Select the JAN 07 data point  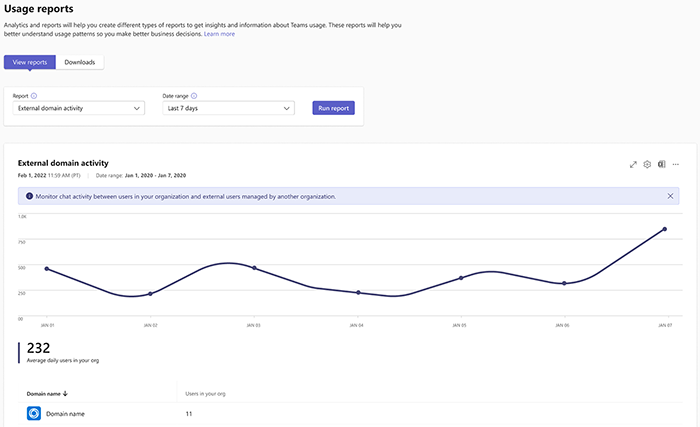click(665, 229)
